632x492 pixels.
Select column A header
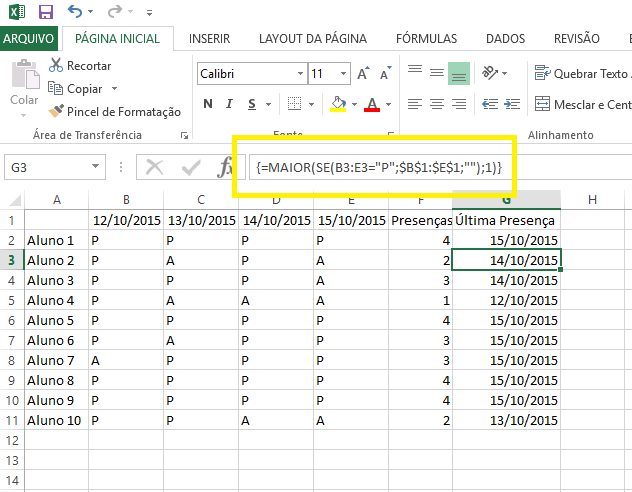point(57,199)
